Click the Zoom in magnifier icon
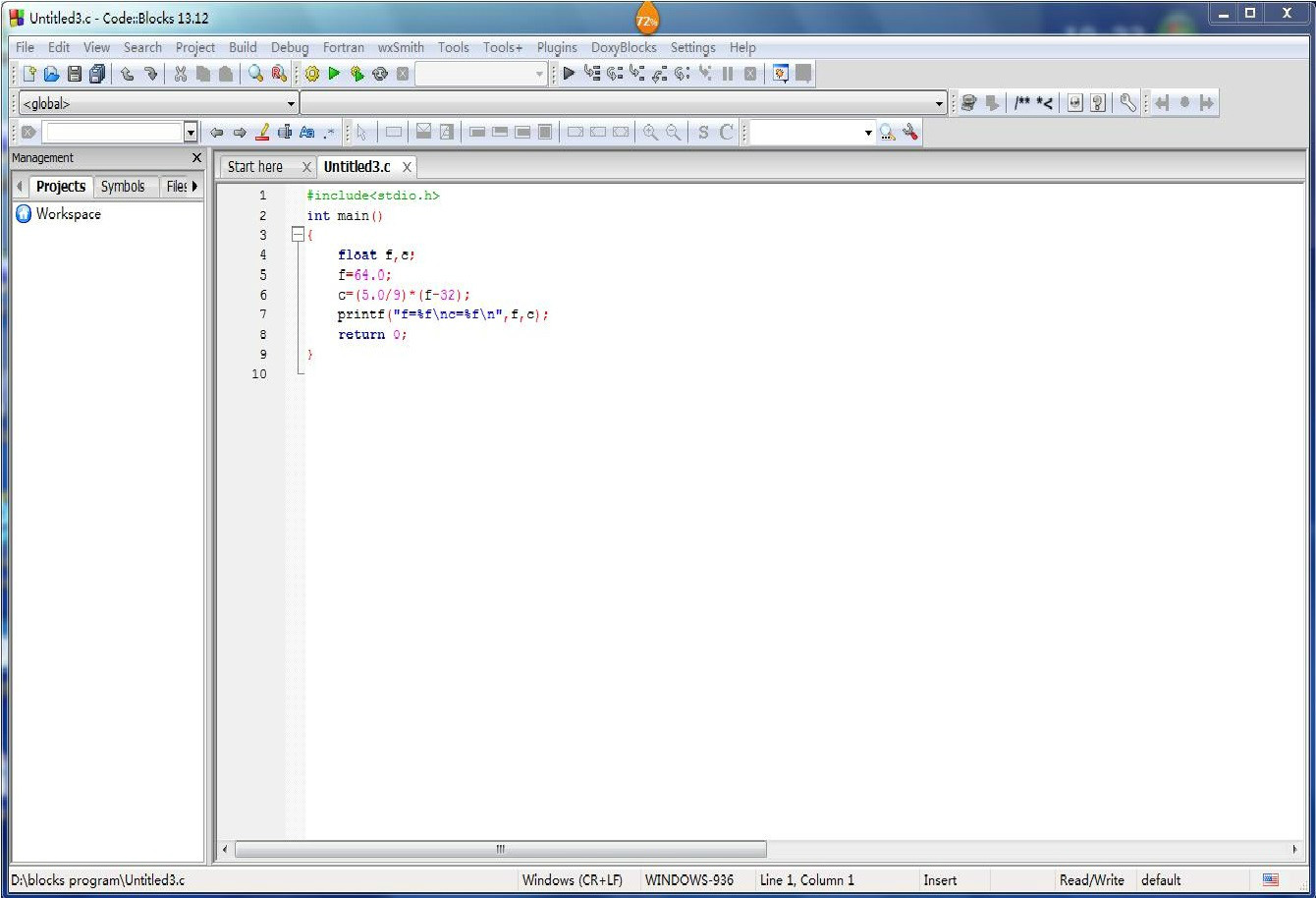This screenshot has height=898, width=1316. [650, 132]
